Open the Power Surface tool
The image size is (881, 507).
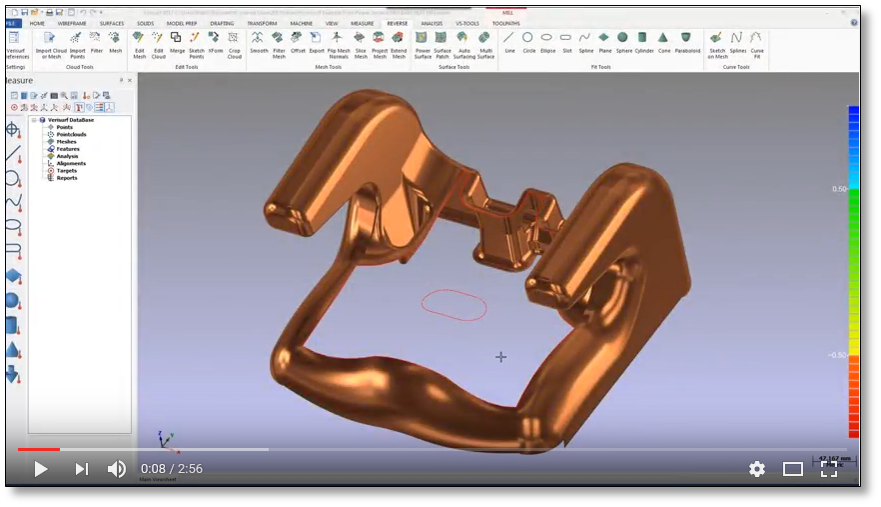coord(423,45)
